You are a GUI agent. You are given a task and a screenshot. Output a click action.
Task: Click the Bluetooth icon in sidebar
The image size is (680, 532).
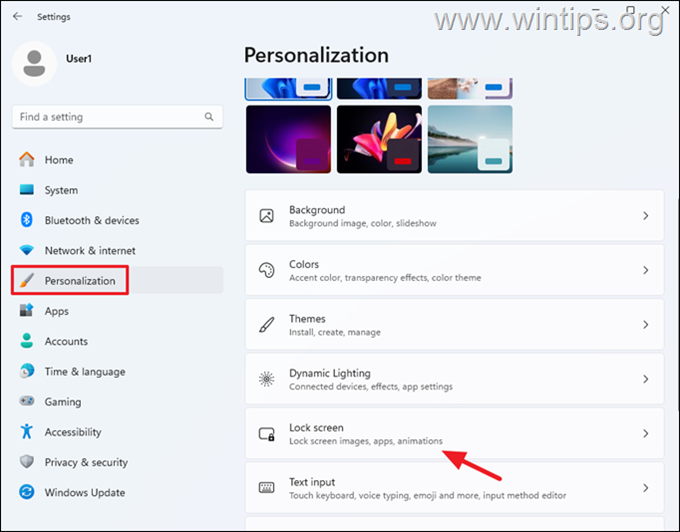coord(26,220)
